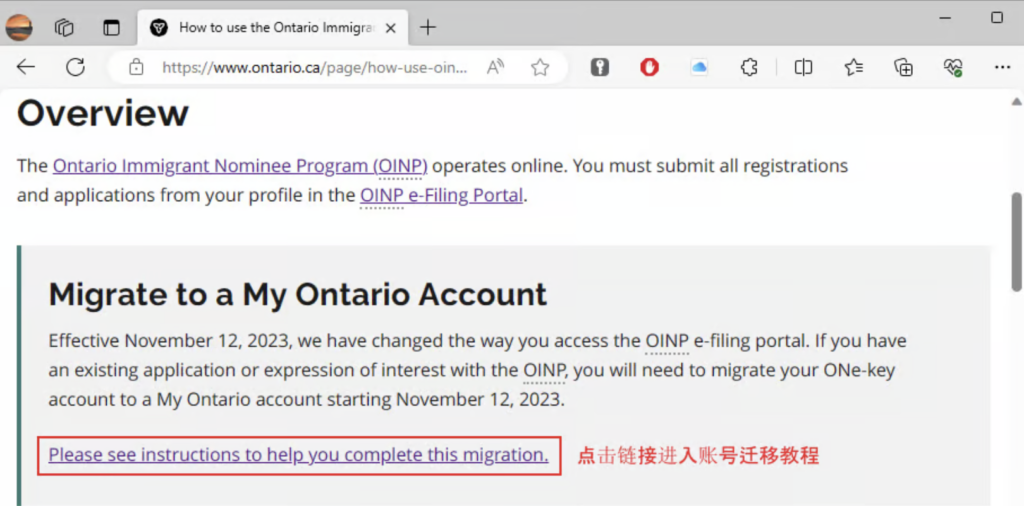
Task: Click the ontario.ca address bar
Action: click(314, 67)
